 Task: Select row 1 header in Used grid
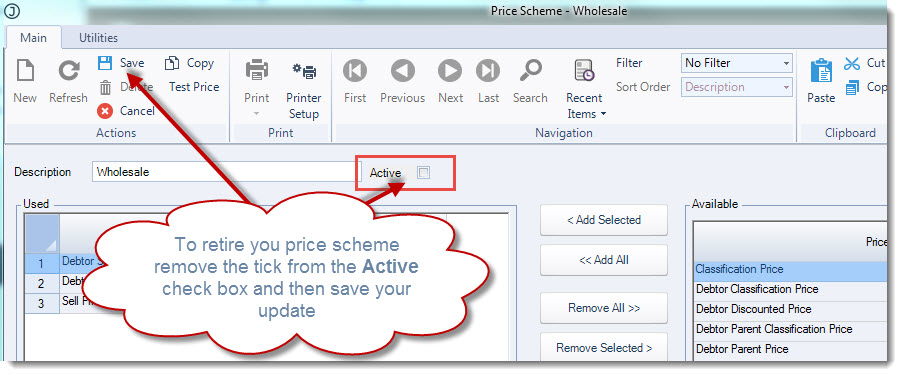point(41,263)
